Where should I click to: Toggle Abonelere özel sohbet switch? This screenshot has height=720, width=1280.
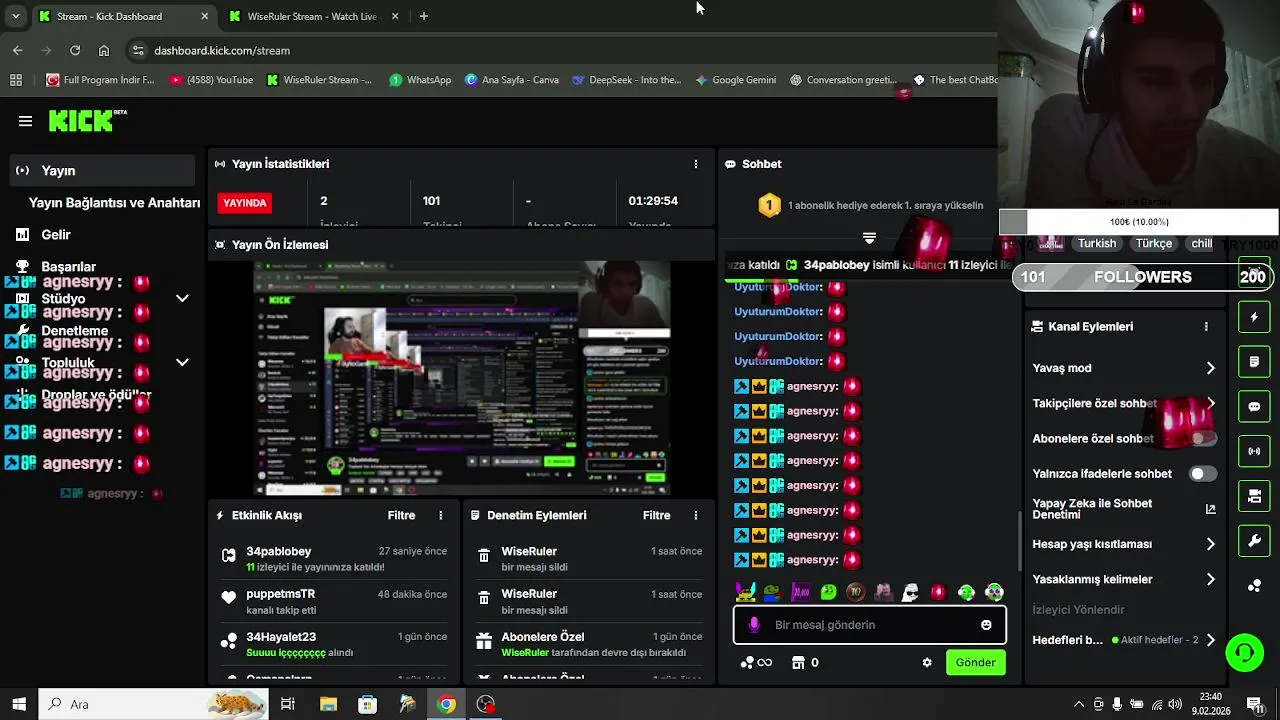pos(1203,438)
